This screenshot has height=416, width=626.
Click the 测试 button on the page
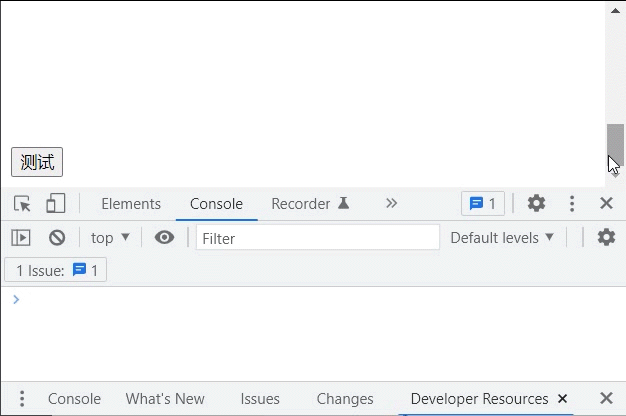point(37,162)
